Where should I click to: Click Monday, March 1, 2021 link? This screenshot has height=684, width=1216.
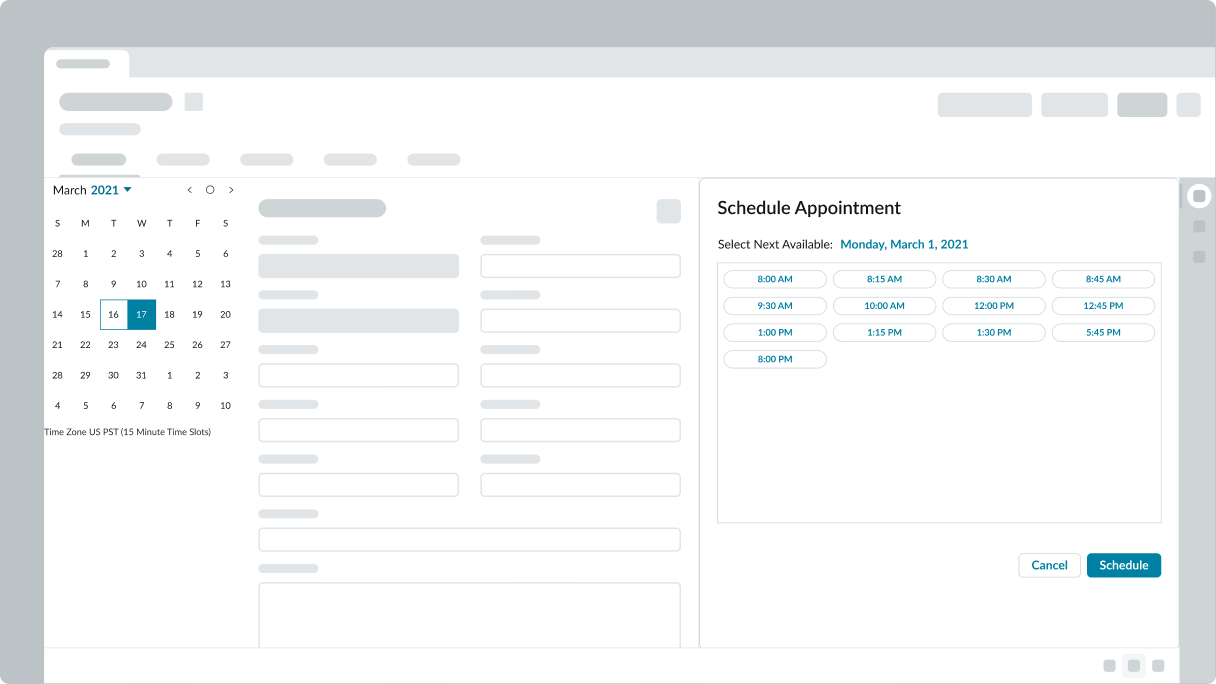coord(904,244)
